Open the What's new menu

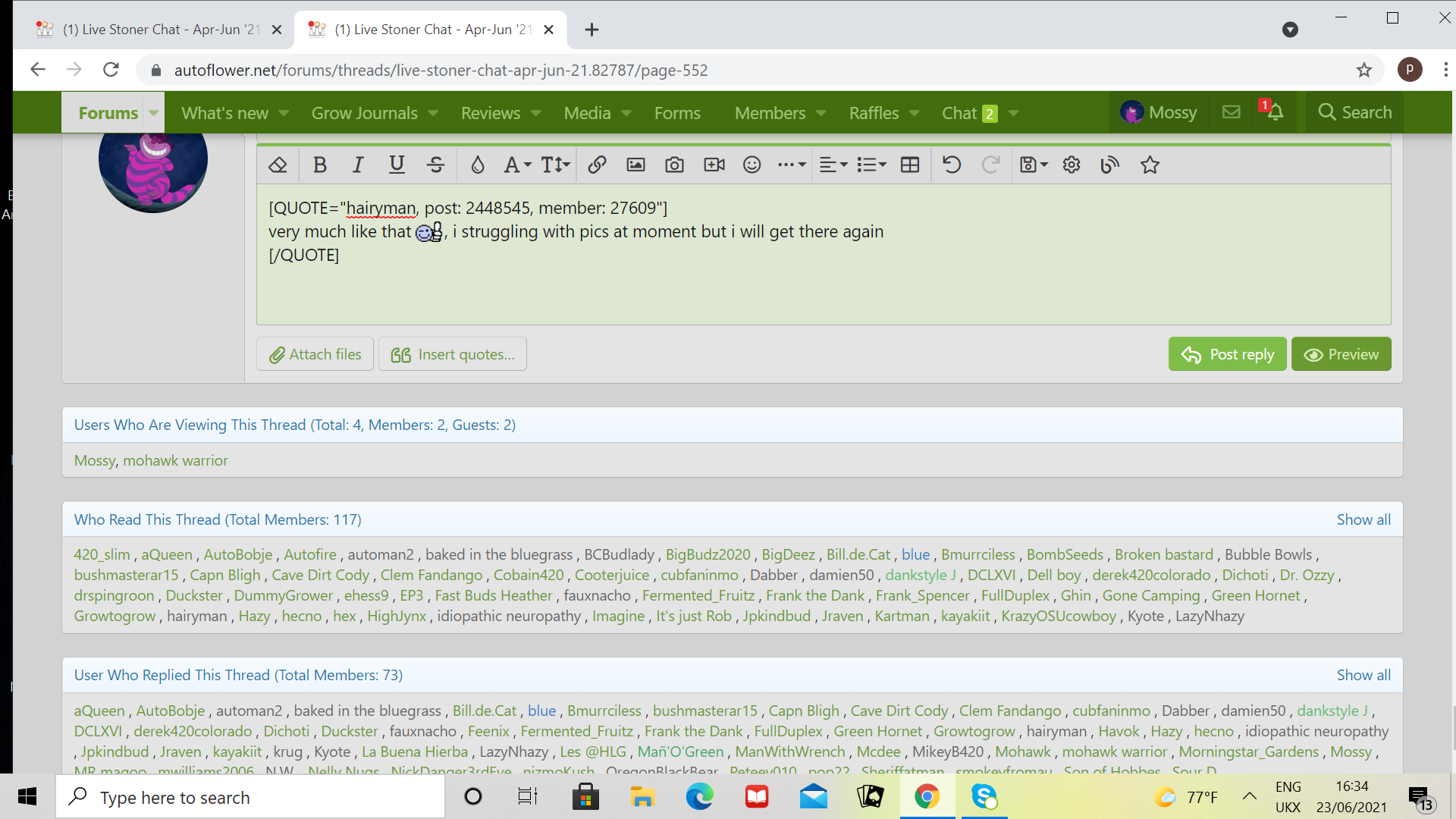pyautogui.click(x=224, y=113)
